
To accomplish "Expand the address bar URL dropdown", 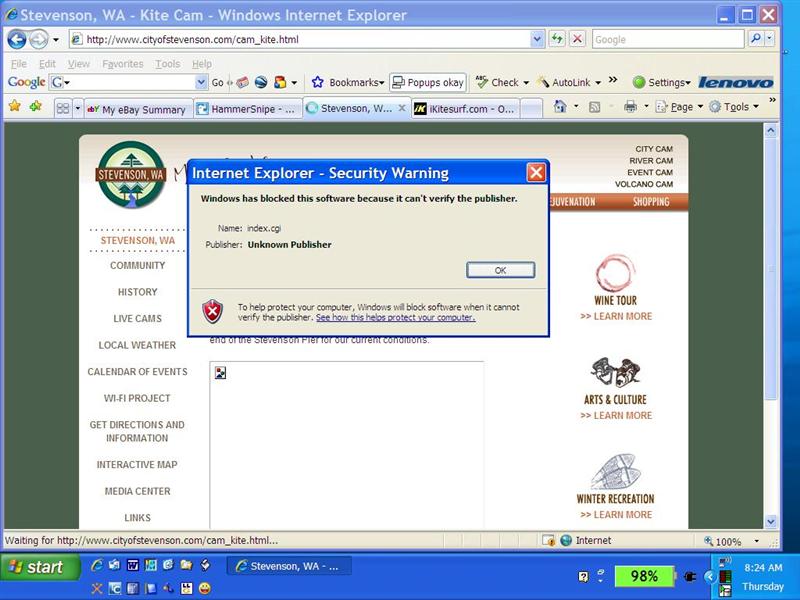I will coord(537,39).
